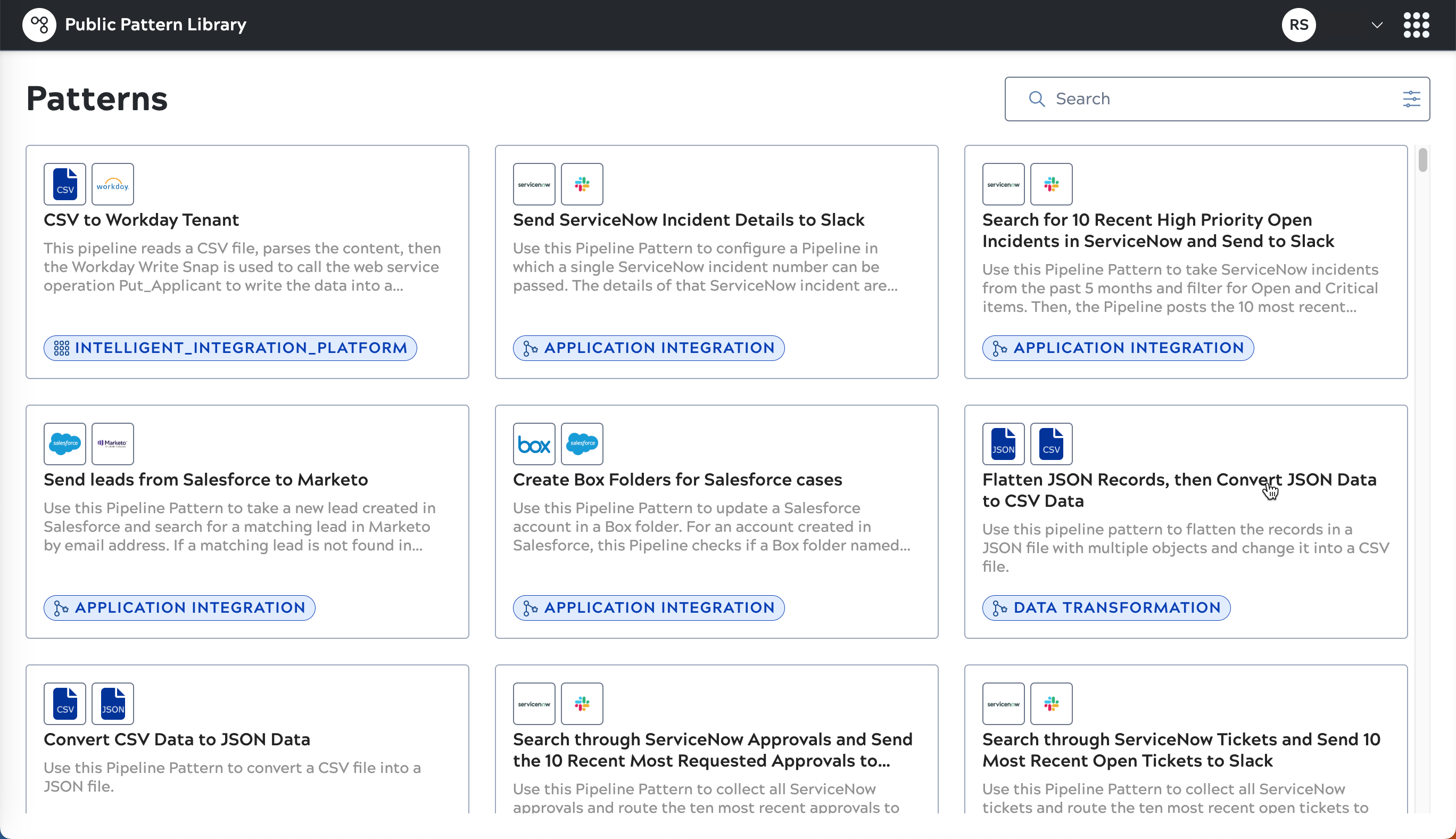
Task: Click the ServiceNow icon on the incident pattern card
Action: 534,184
